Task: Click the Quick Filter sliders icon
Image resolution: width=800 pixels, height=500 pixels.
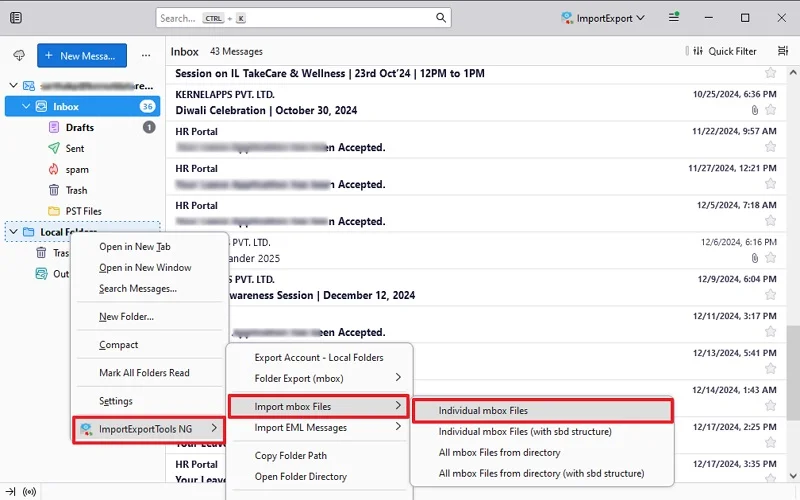Action: [x=698, y=51]
